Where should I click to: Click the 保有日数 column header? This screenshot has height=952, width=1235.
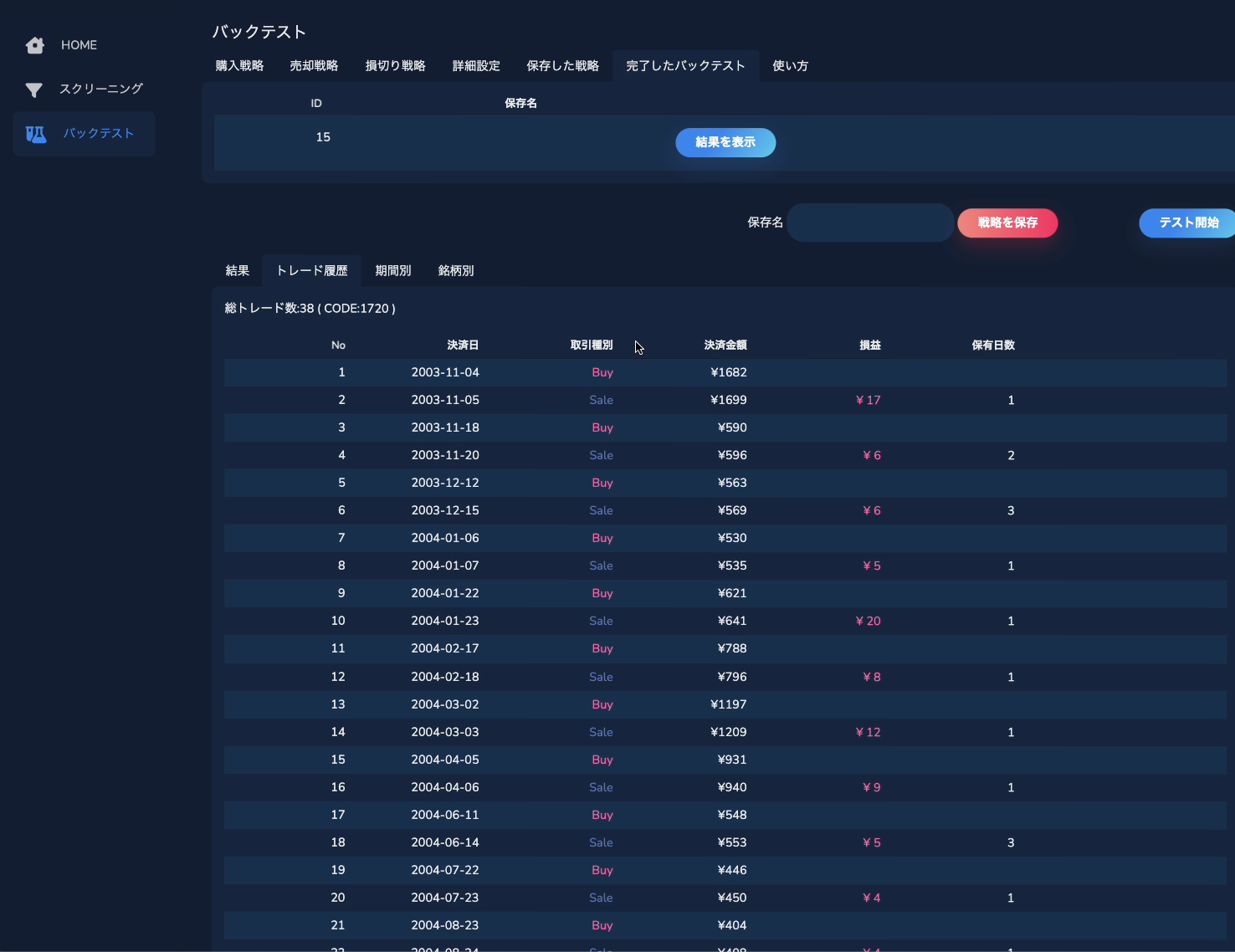[x=993, y=345]
